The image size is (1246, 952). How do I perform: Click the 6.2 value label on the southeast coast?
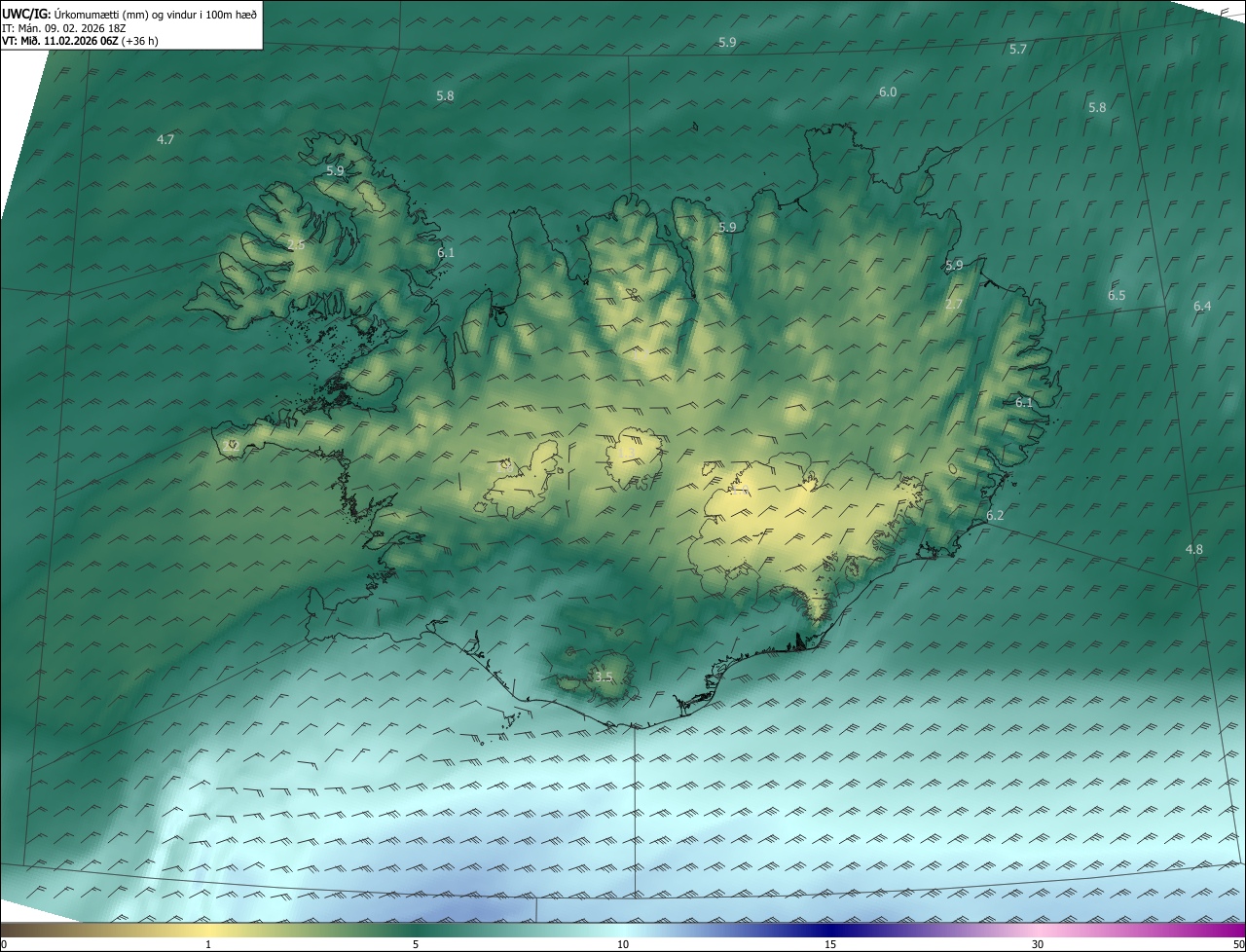[995, 516]
